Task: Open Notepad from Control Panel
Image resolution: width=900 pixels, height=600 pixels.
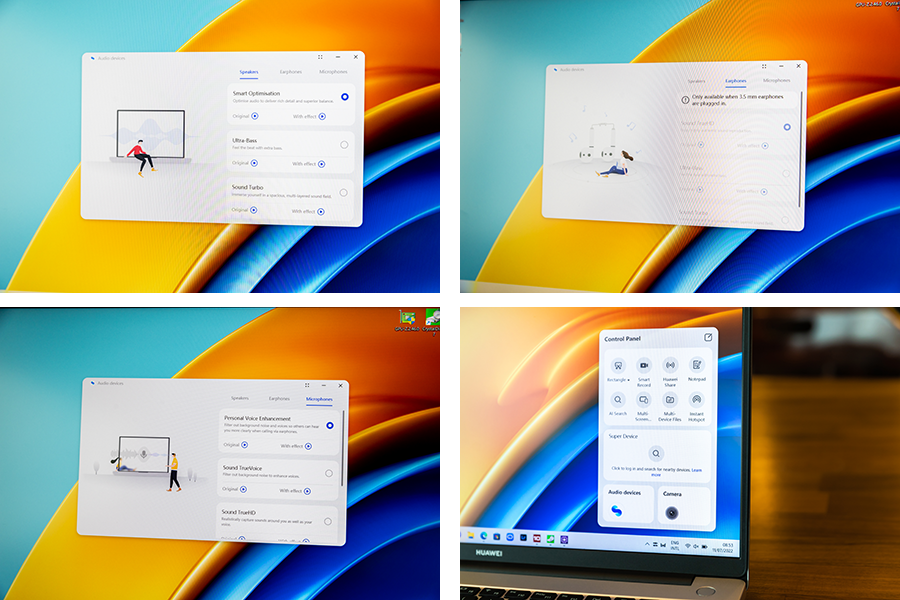Action: click(696, 366)
